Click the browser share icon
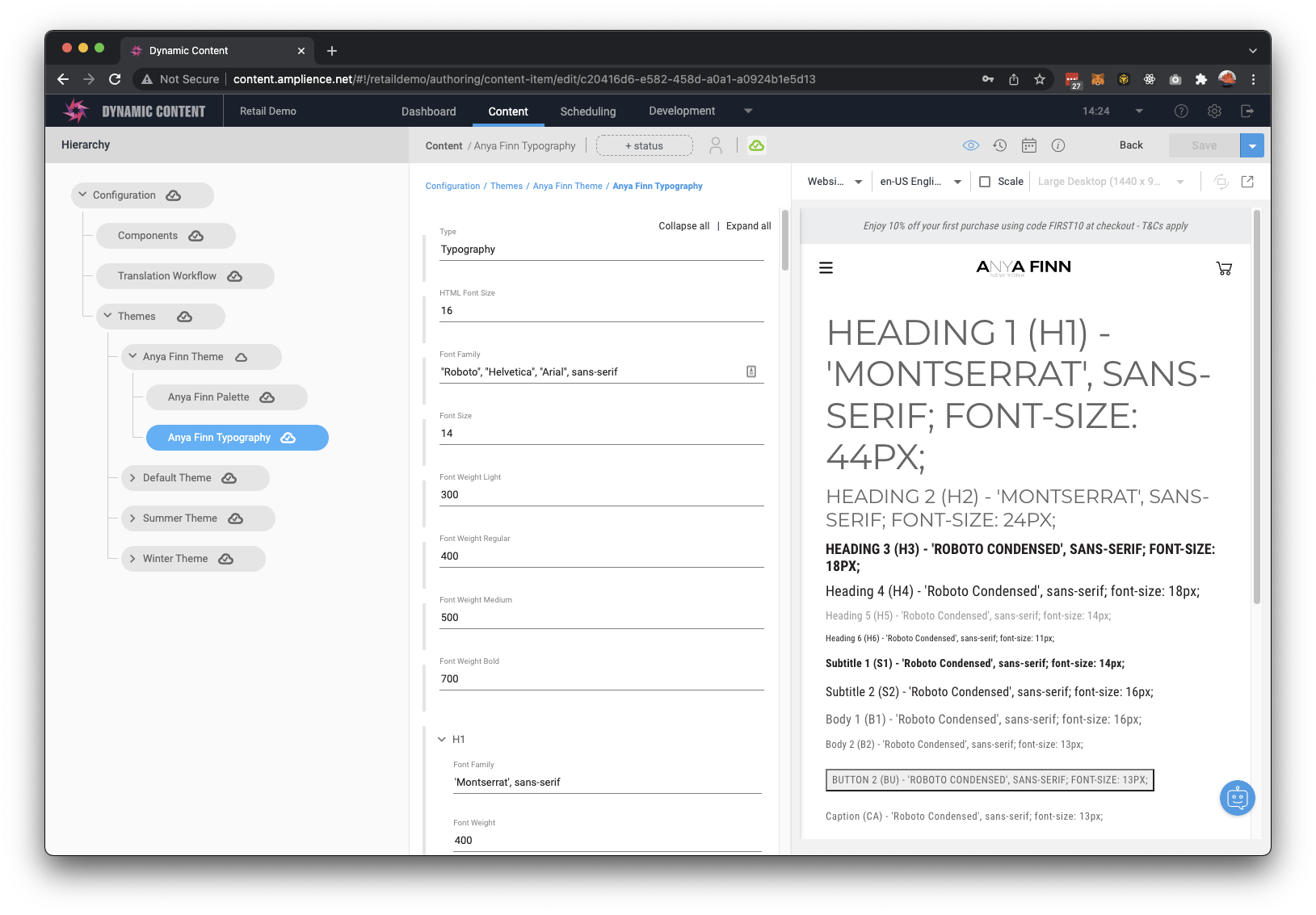 point(1014,79)
